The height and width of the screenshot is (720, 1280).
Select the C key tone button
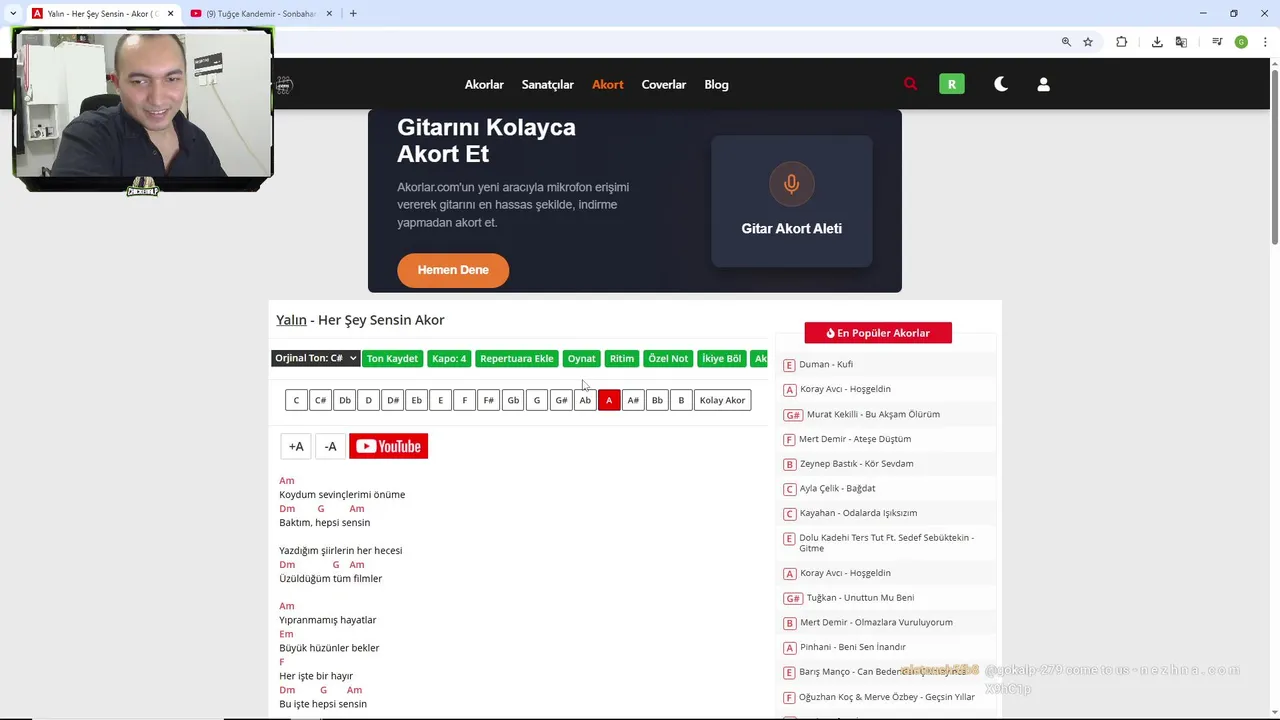click(296, 400)
